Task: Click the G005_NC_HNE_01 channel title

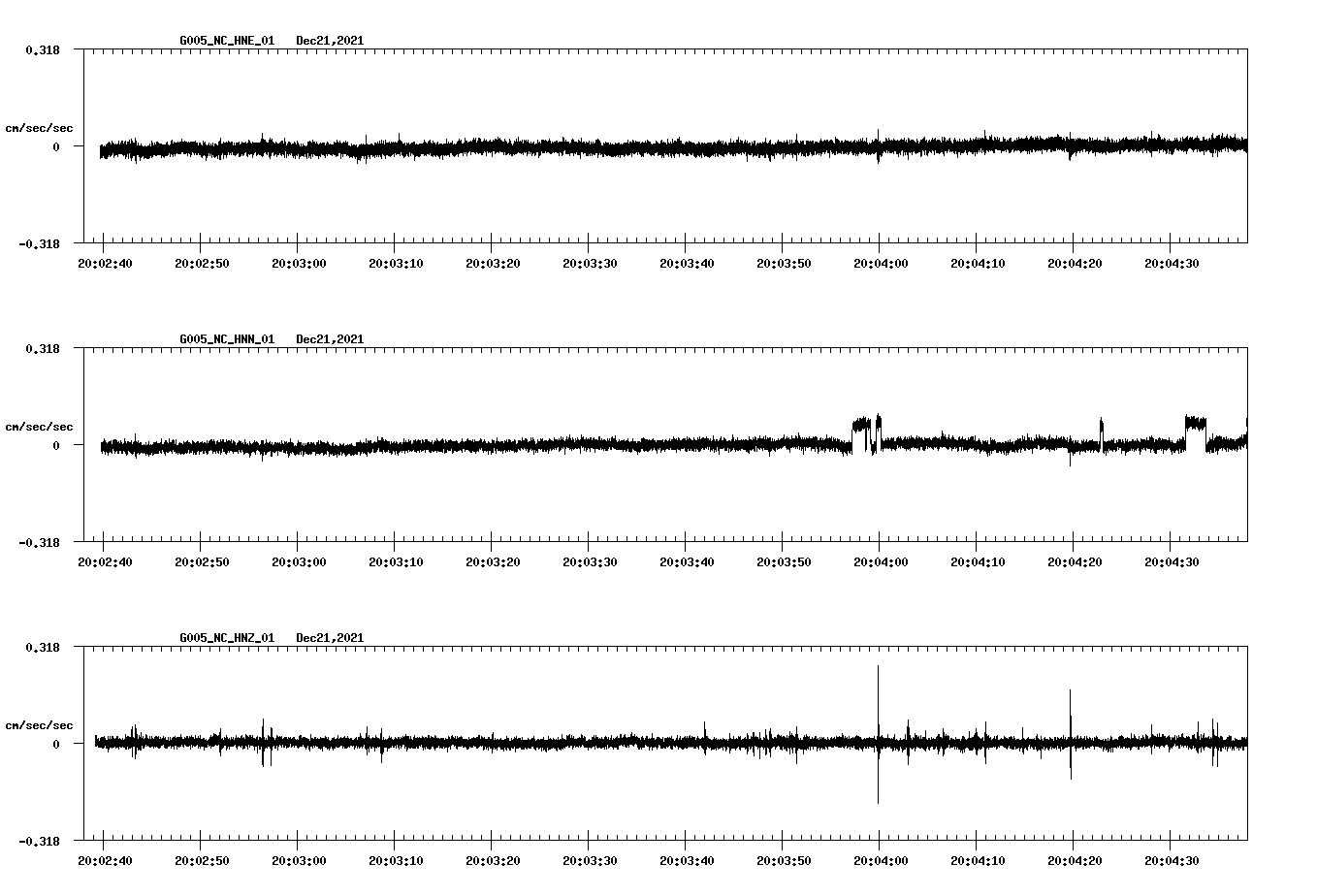Action: (227, 41)
